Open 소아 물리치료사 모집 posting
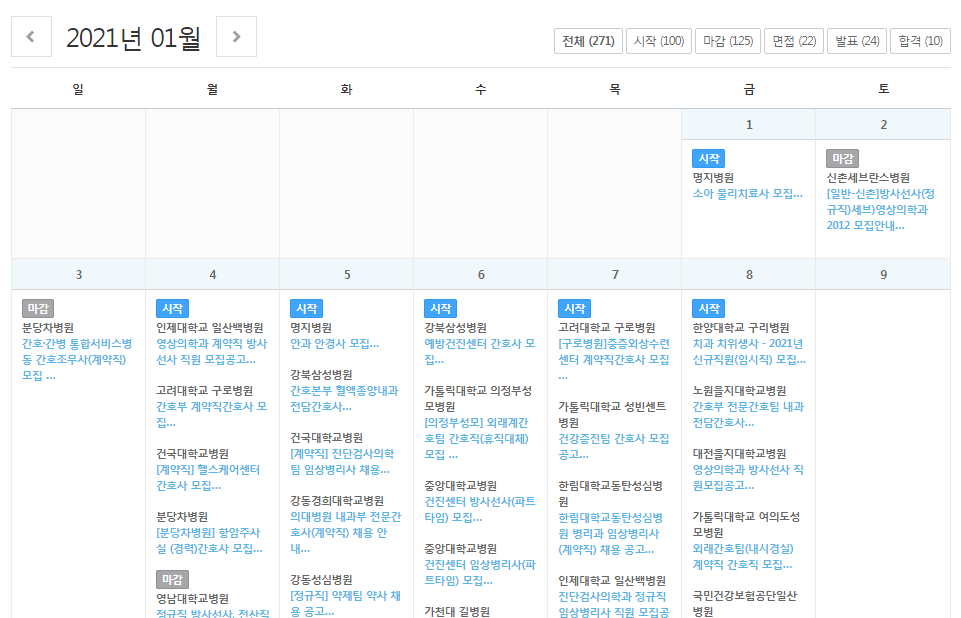The image size is (961, 618). (747, 194)
